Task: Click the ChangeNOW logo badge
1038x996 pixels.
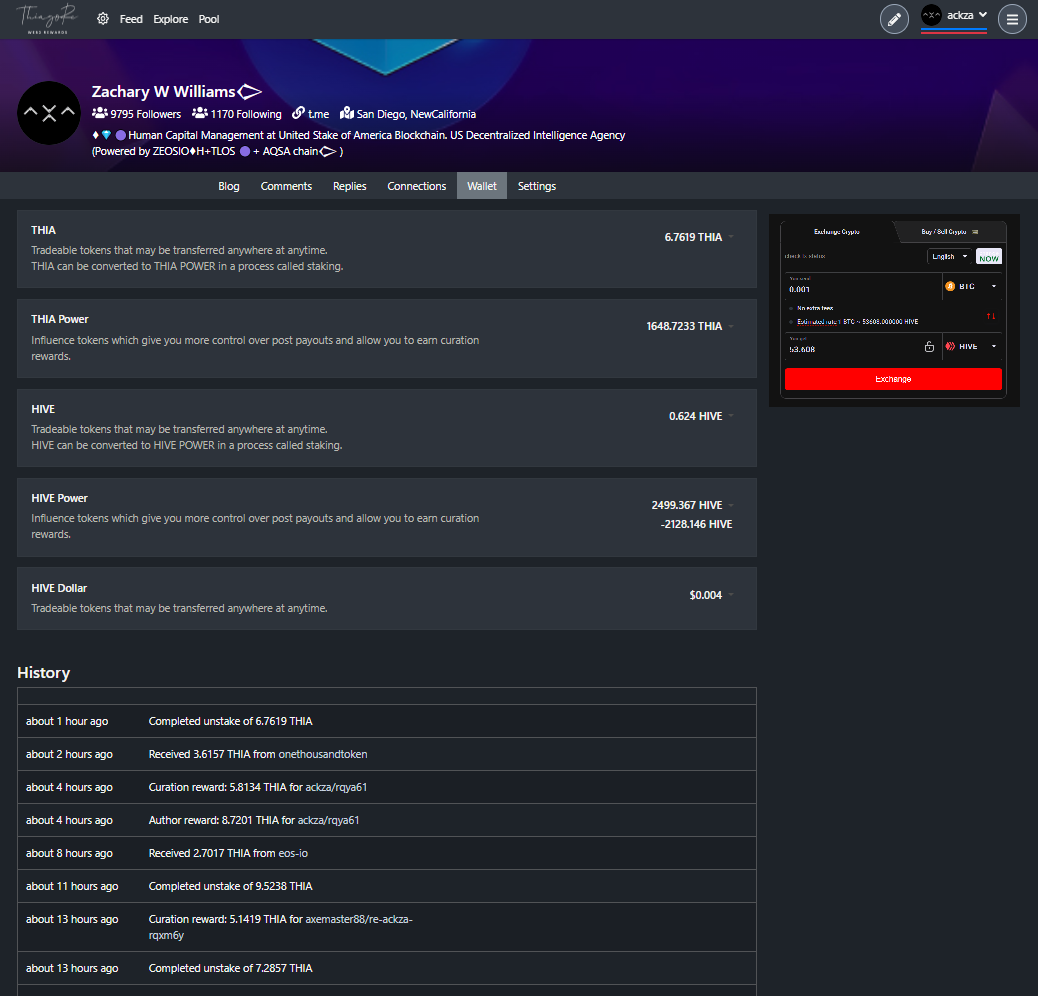Action: [989, 257]
